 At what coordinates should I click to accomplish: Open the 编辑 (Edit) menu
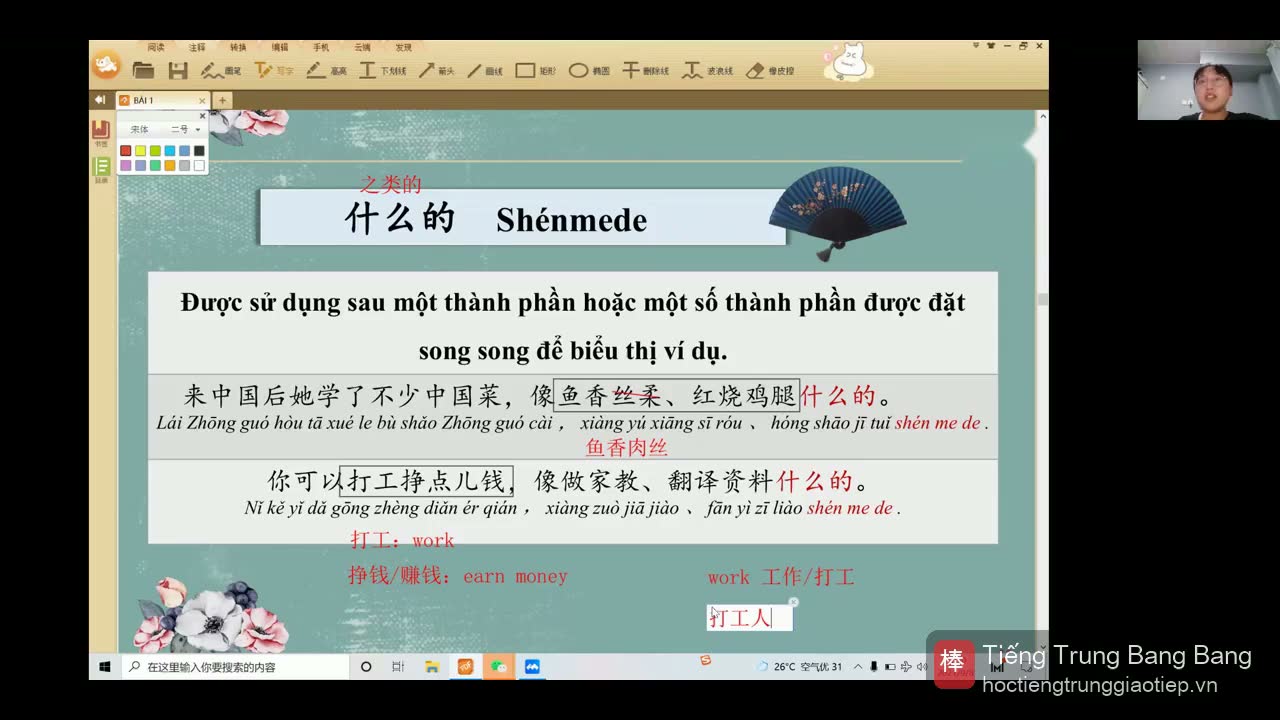(280, 47)
